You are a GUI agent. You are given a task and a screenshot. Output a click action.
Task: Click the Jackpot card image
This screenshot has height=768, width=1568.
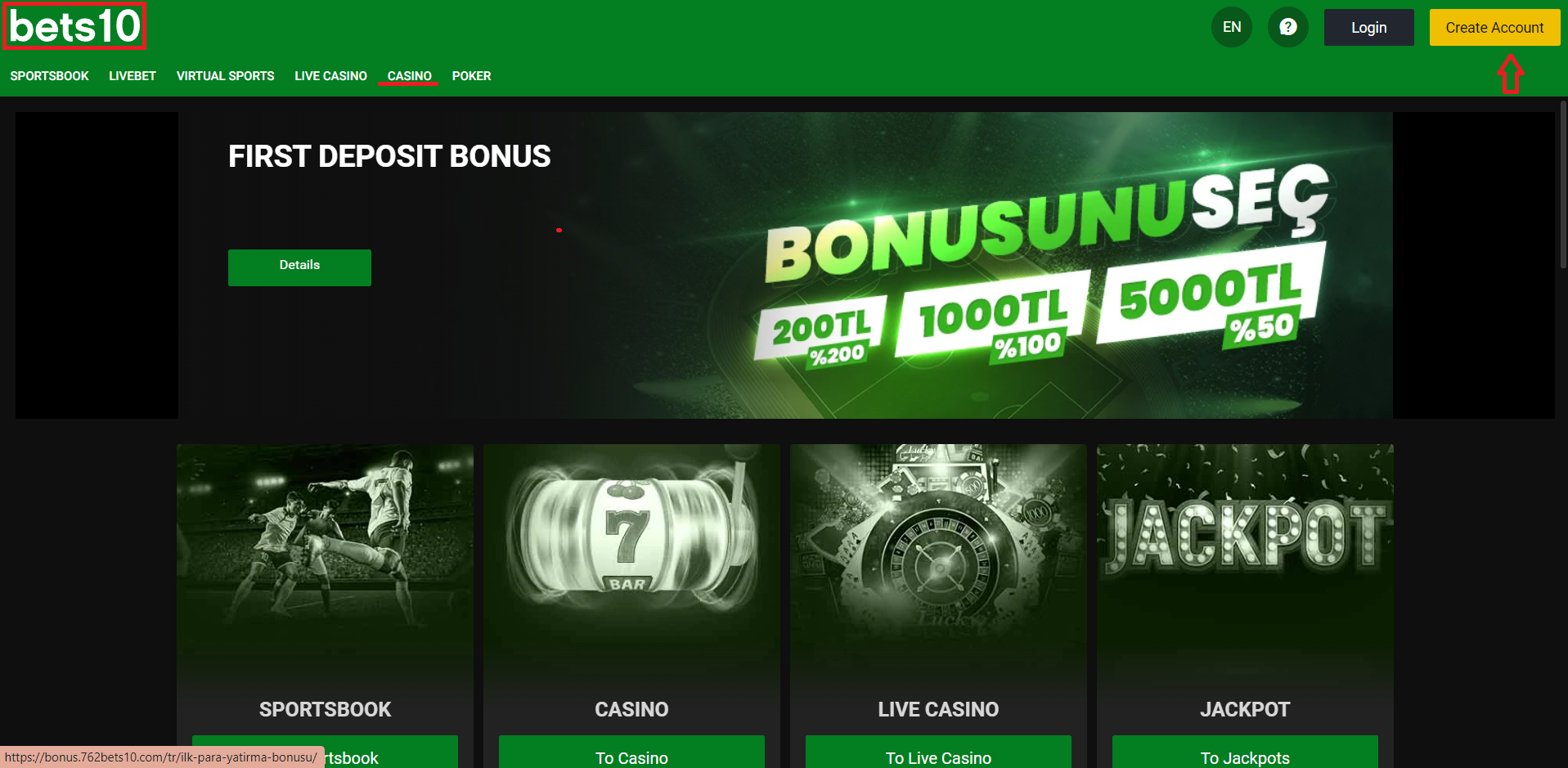pos(1245,556)
